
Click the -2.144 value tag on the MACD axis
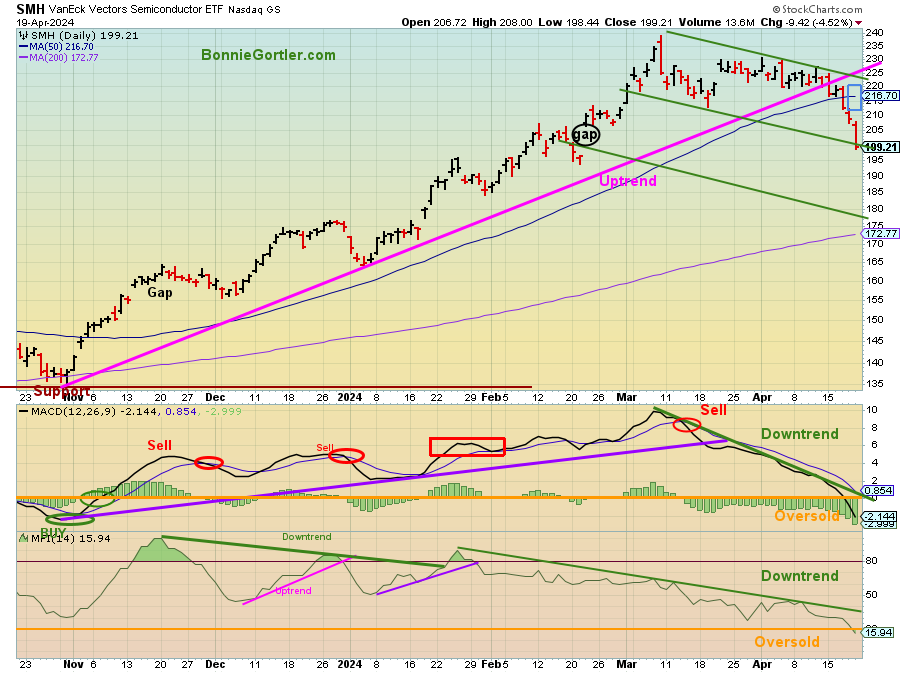[879, 516]
